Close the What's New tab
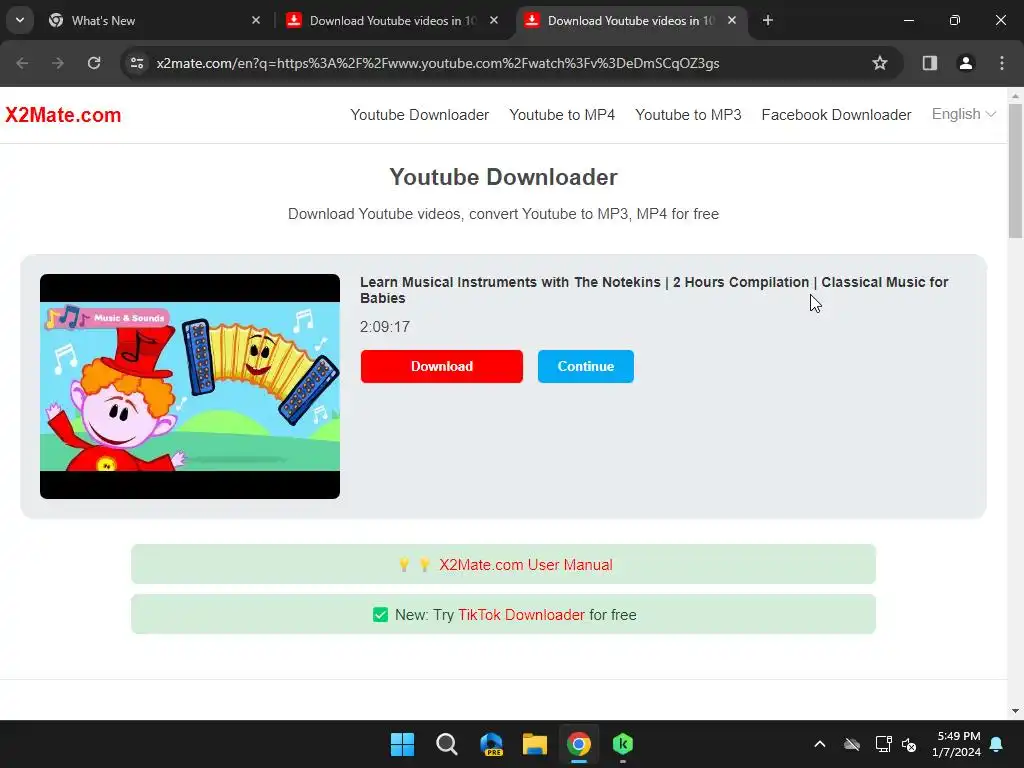The width and height of the screenshot is (1024, 768). 256,20
